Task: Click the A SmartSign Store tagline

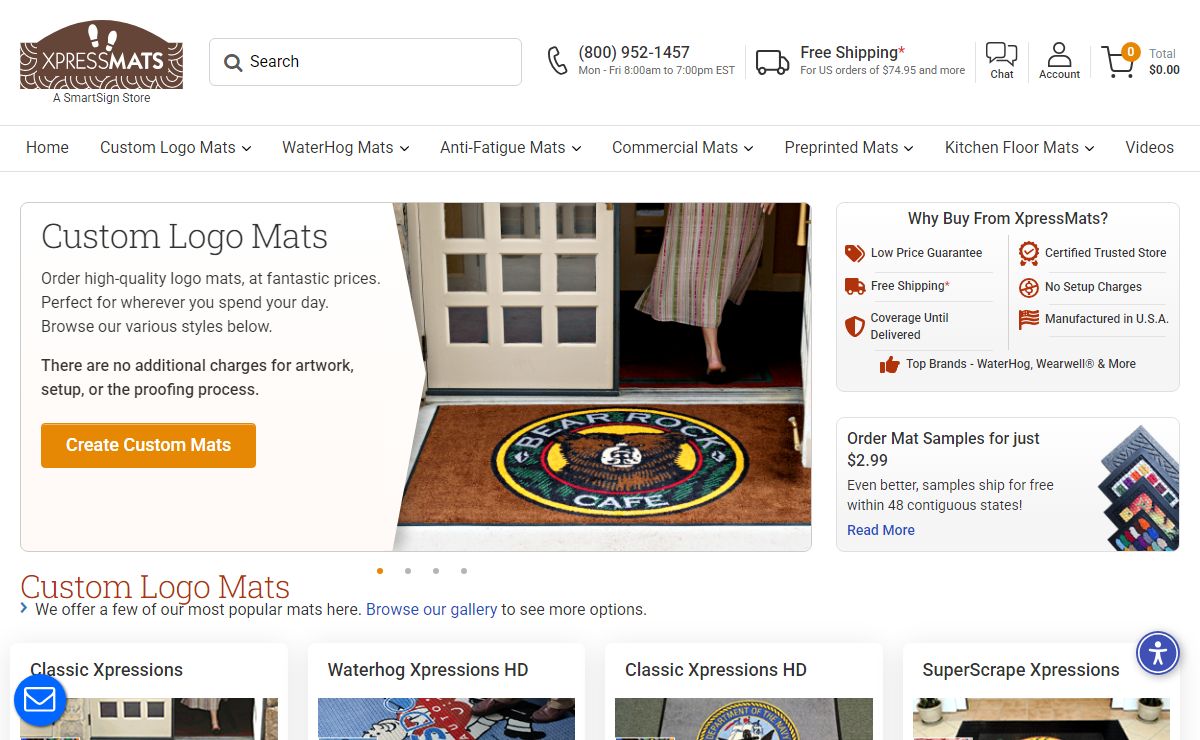Action: point(101,98)
